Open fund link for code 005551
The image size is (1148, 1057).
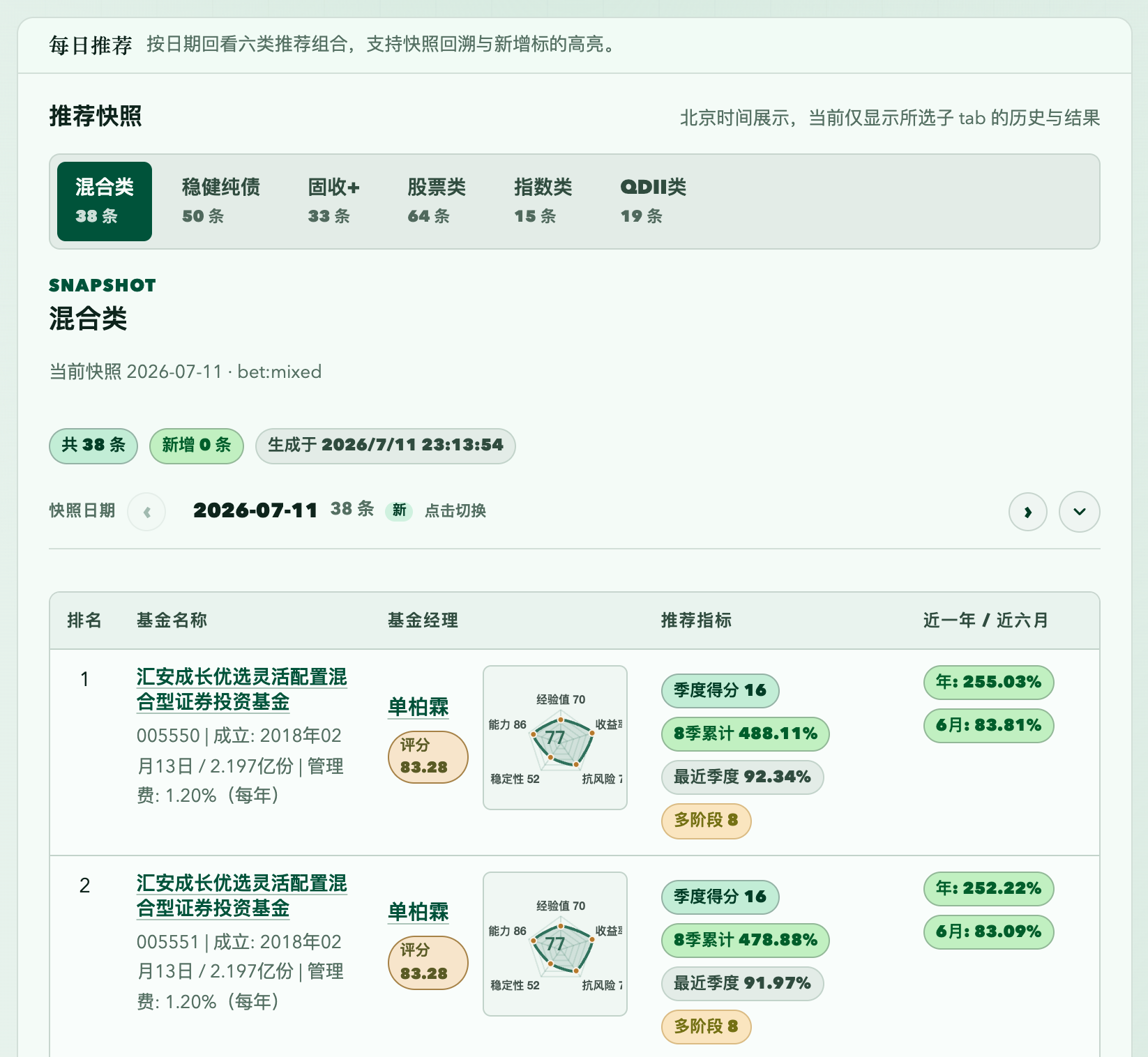click(x=241, y=896)
